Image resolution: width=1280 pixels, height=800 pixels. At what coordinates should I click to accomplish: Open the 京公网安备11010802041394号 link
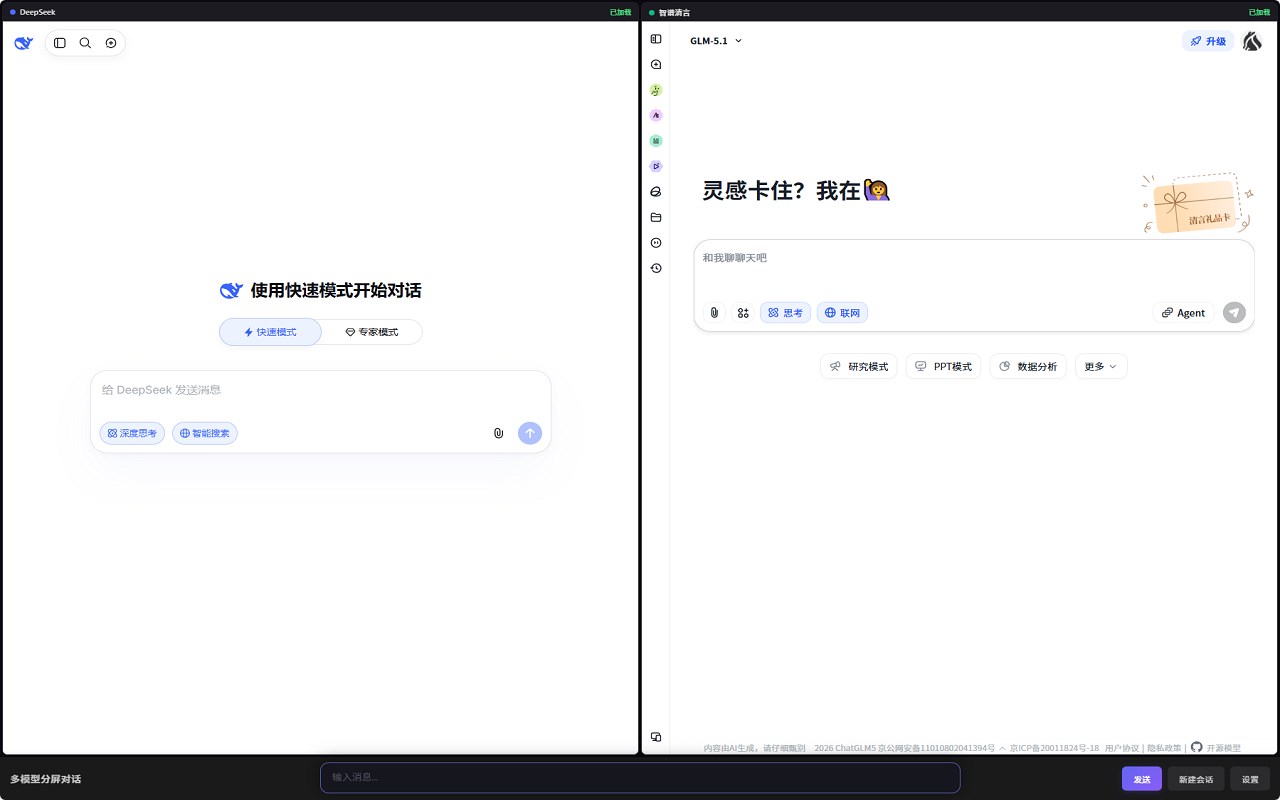tap(937, 748)
